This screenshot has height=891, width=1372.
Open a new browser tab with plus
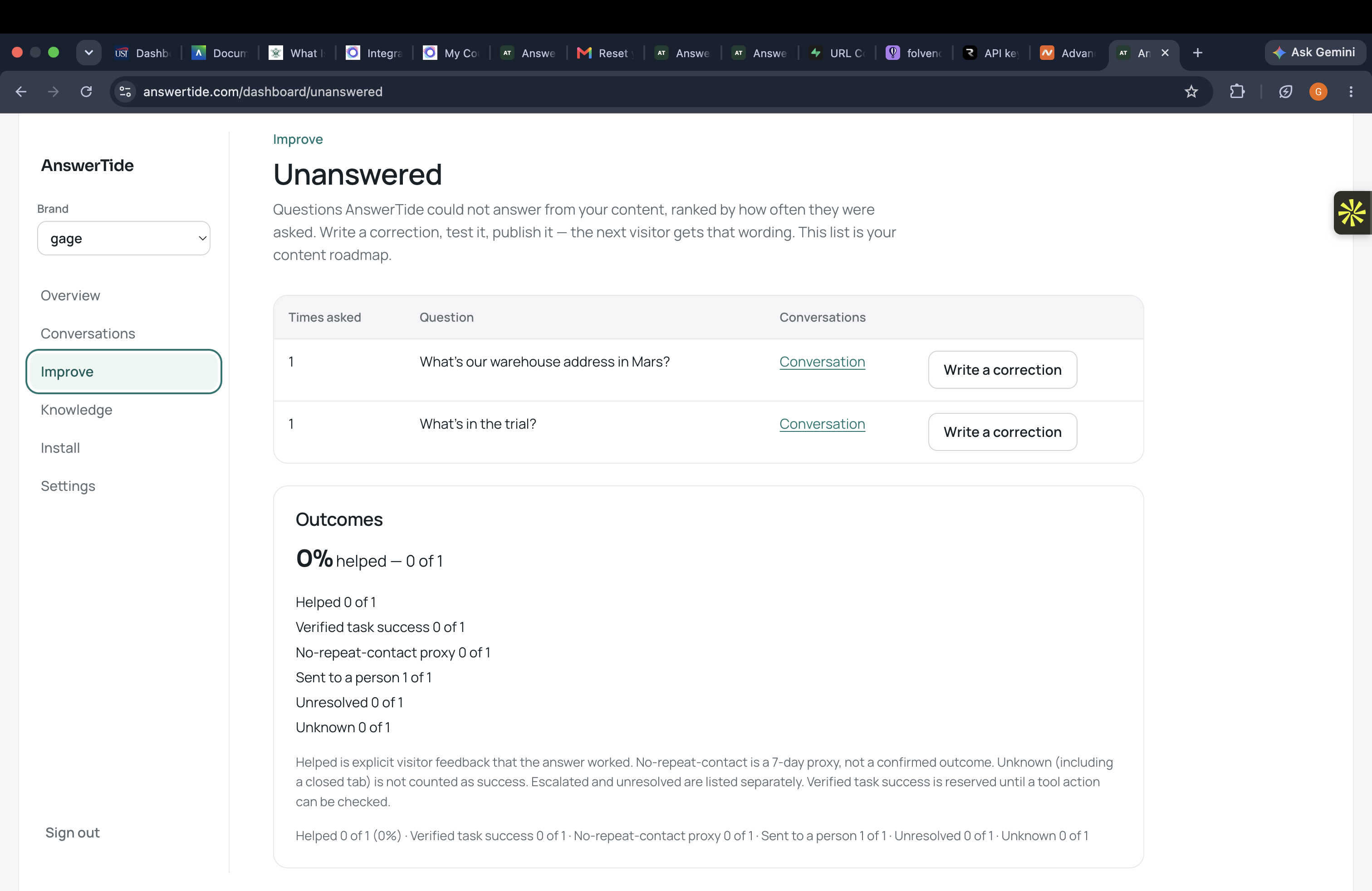(1197, 53)
